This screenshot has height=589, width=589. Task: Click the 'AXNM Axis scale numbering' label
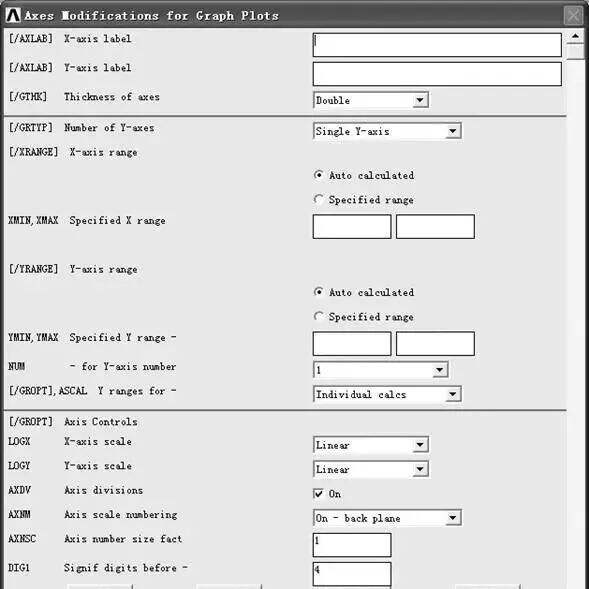pyautogui.click(x=93, y=514)
